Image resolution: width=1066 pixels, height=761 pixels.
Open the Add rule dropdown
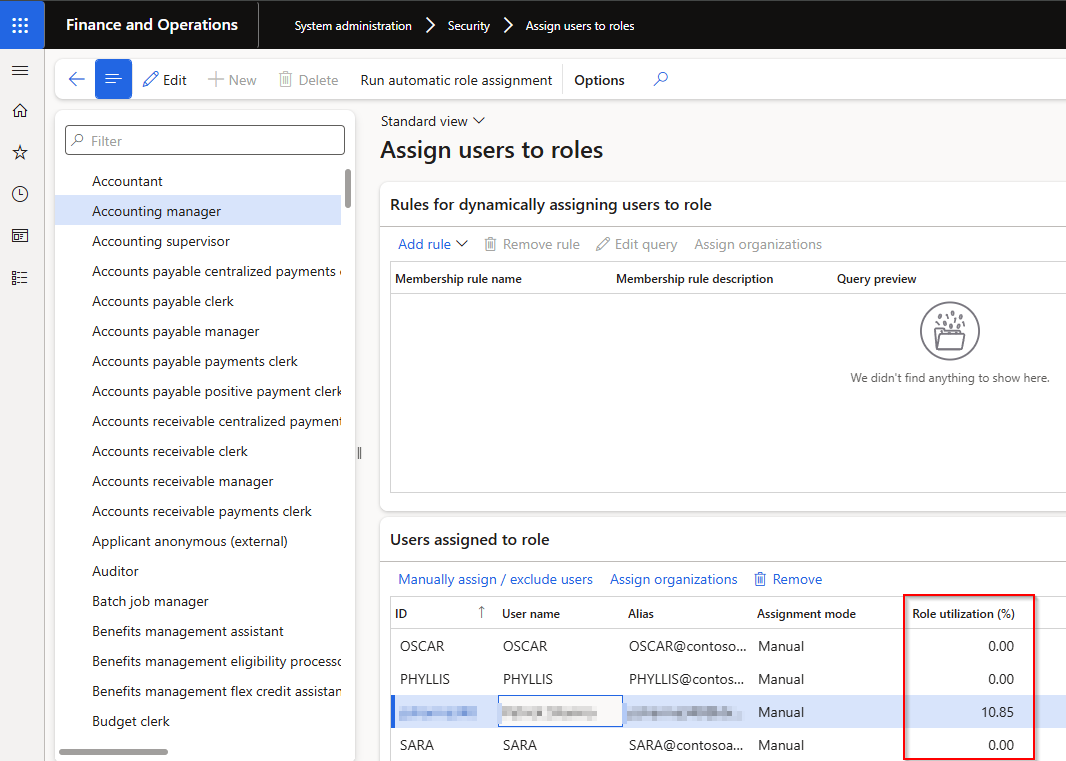(x=432, y=244)
